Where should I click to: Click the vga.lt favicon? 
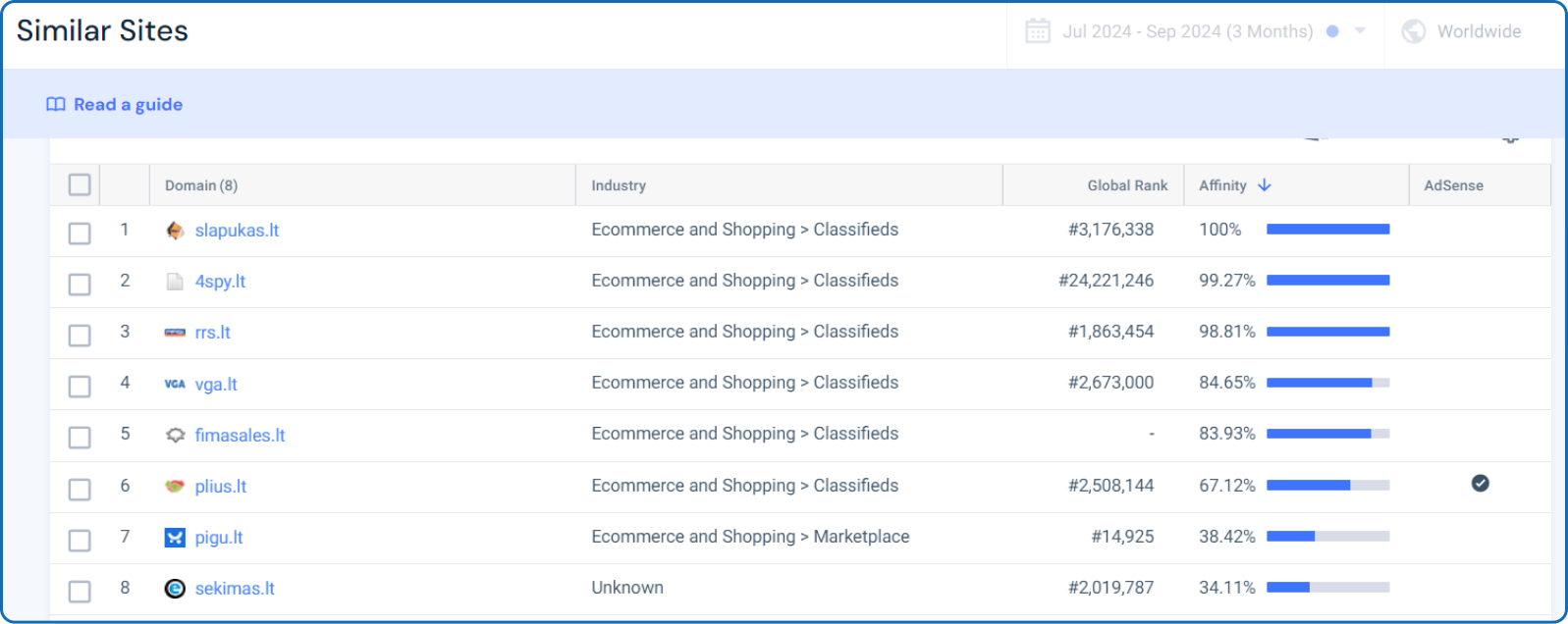coord(175,384)
